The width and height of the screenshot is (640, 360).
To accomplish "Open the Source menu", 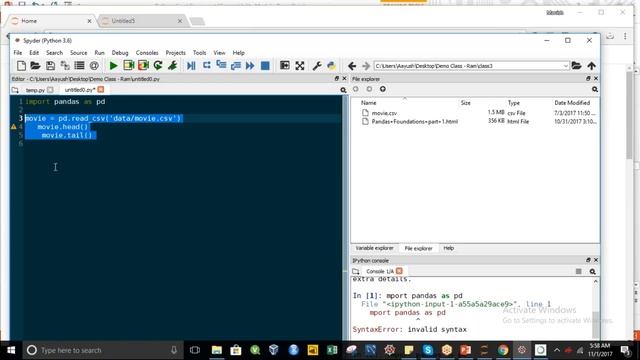I will pos(78,53).
